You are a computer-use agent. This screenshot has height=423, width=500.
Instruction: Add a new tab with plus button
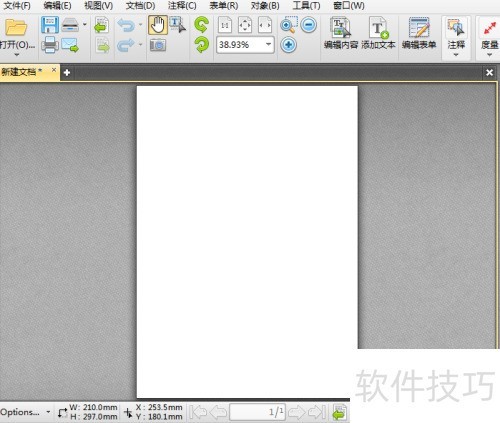(x=67, y=72)
